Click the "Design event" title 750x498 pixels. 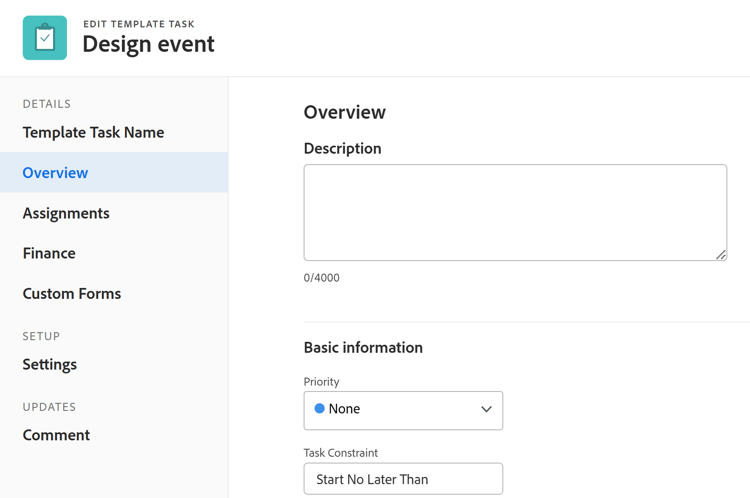[x=148, y=45]
